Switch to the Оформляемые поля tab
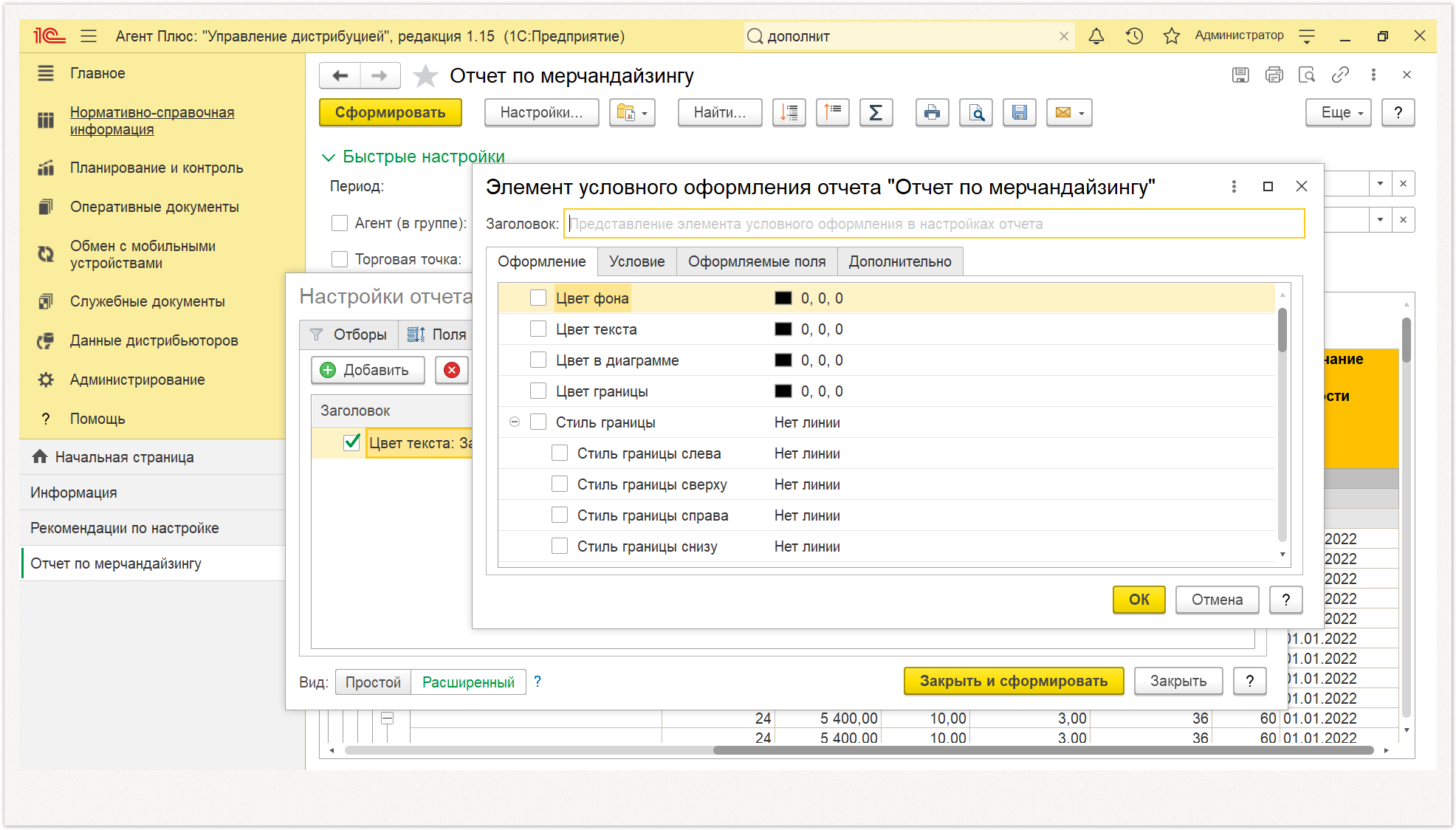 pos(757,261)
